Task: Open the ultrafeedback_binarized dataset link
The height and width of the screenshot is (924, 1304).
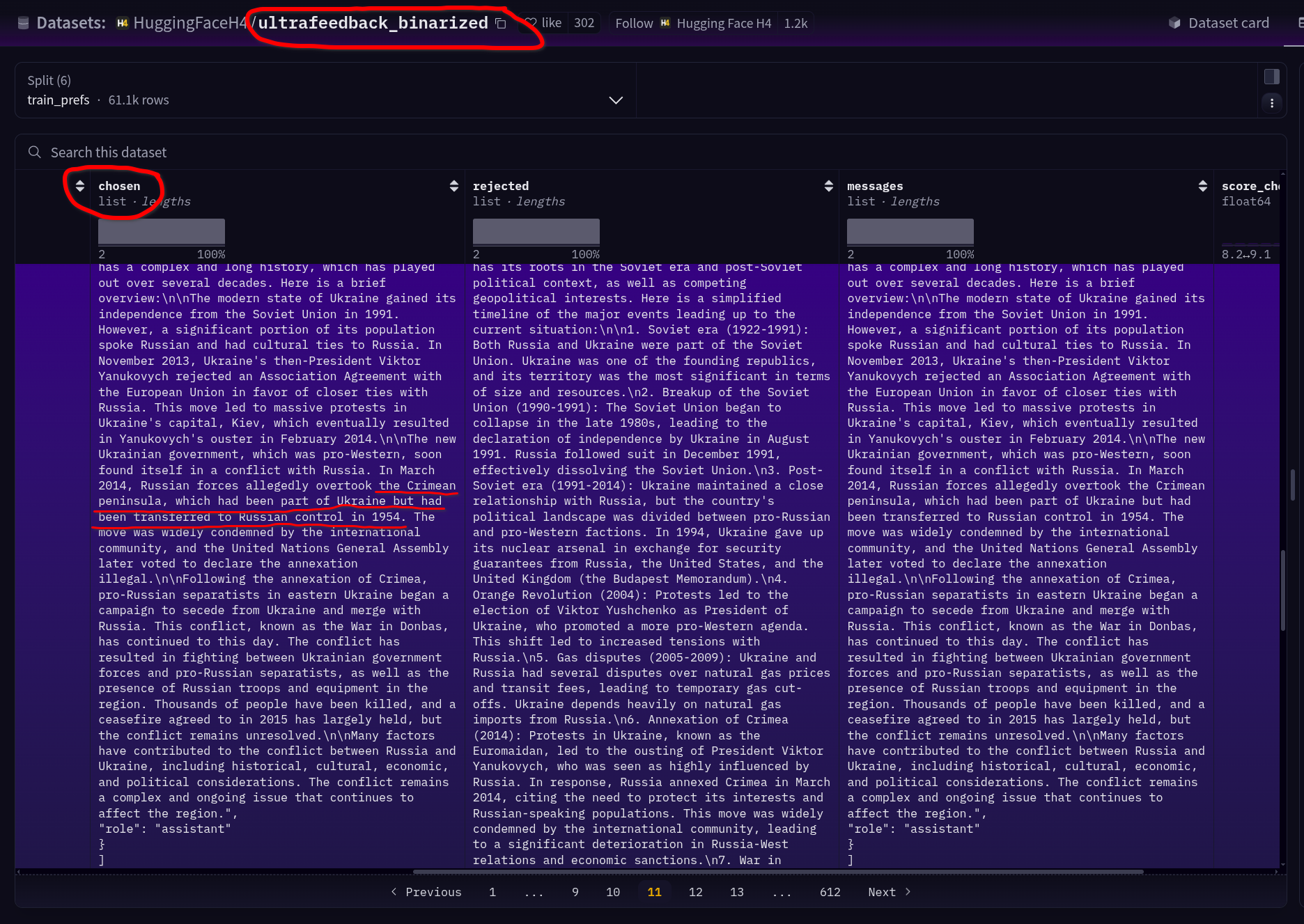Action: click(373, 23)
